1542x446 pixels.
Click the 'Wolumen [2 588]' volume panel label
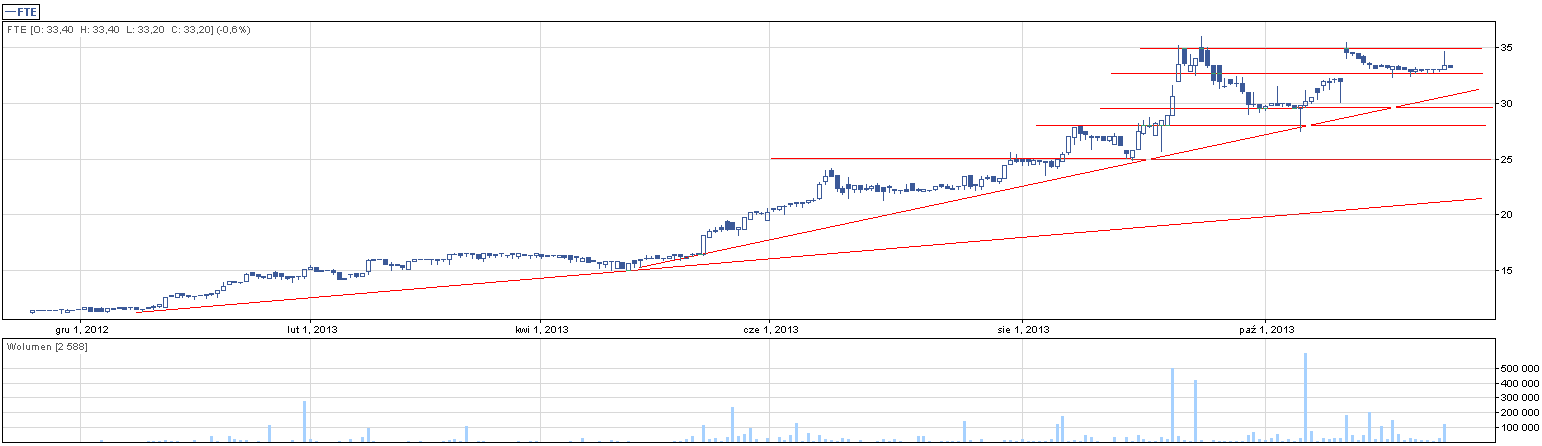pyautogui.click(x=46, y=347)
